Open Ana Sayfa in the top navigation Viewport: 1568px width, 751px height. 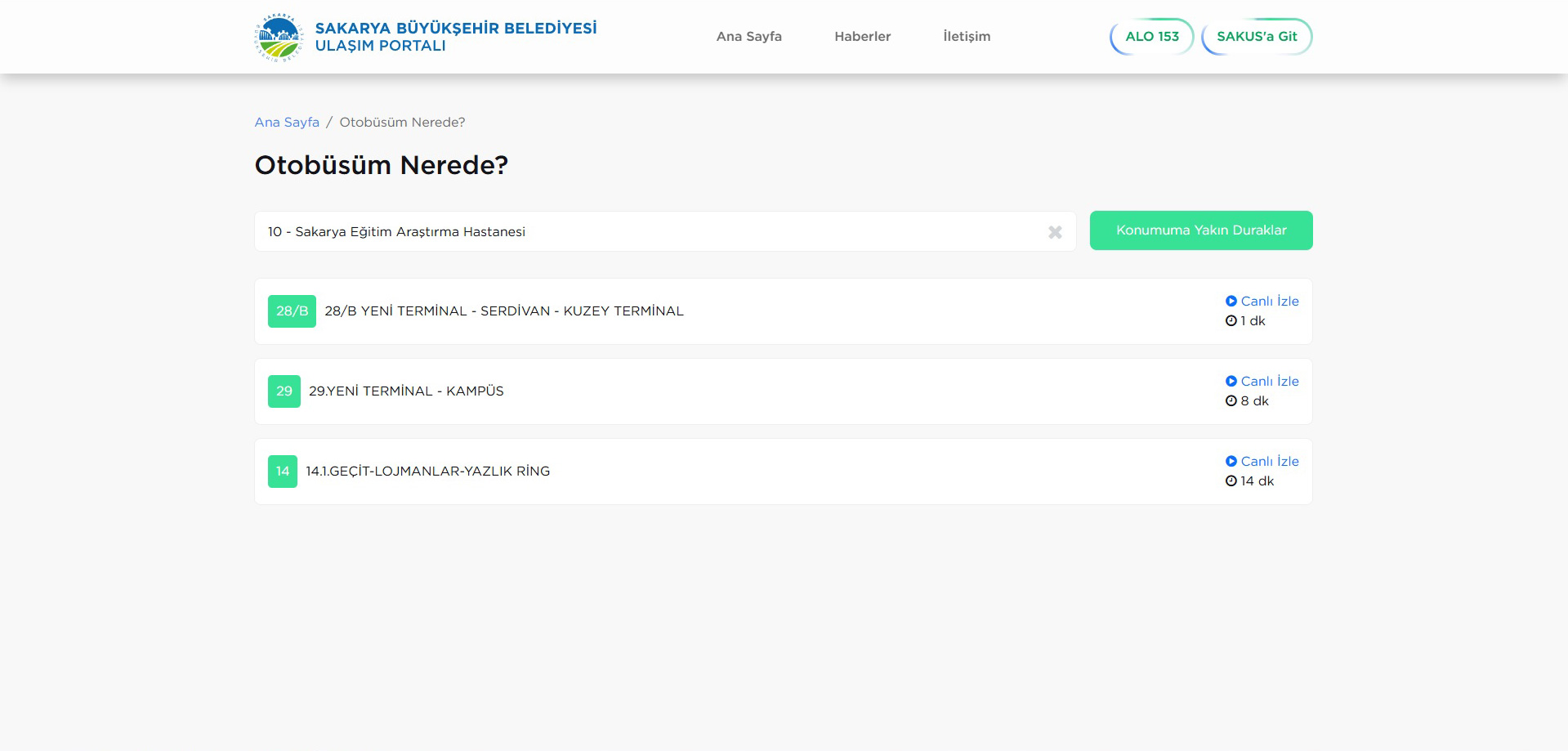[x=748, y=37]
